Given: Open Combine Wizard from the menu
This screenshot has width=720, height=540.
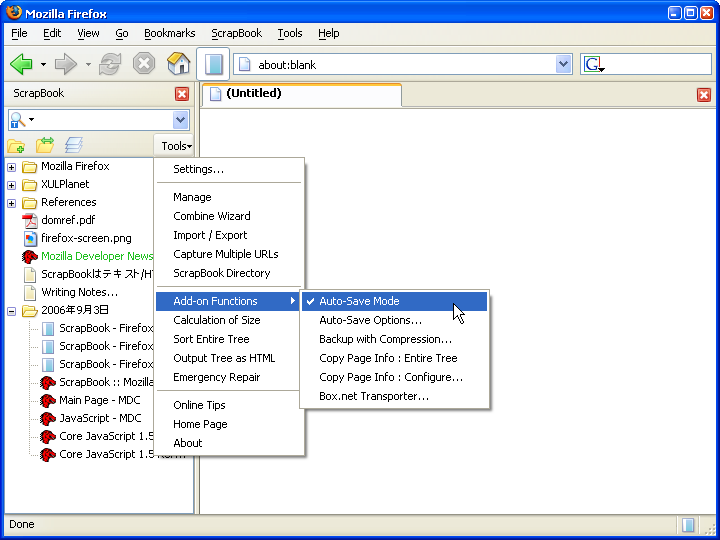Looking at the screenshot, I should (229, 216).
